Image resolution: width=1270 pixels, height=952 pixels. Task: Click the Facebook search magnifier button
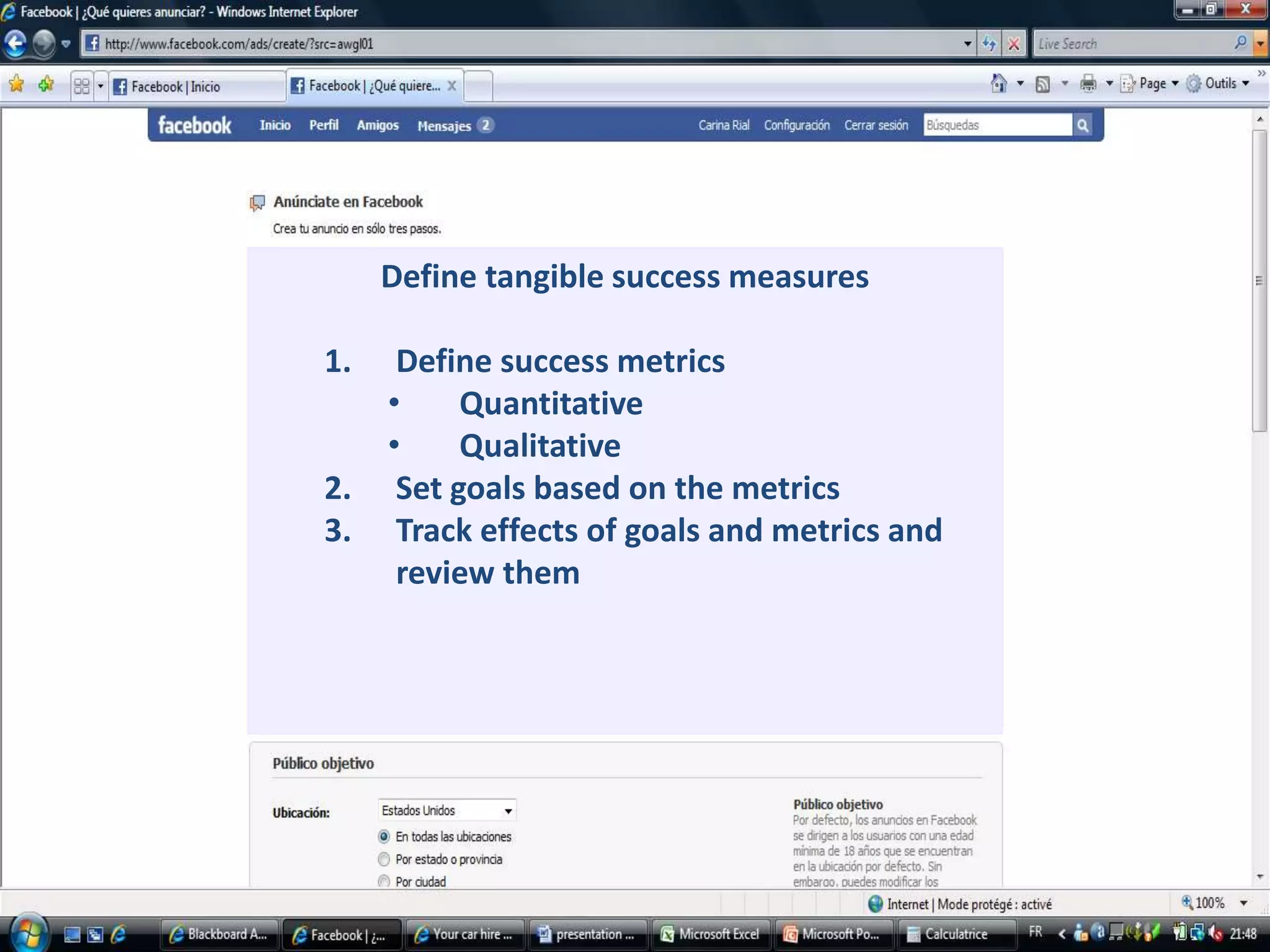click(1083, 125)
